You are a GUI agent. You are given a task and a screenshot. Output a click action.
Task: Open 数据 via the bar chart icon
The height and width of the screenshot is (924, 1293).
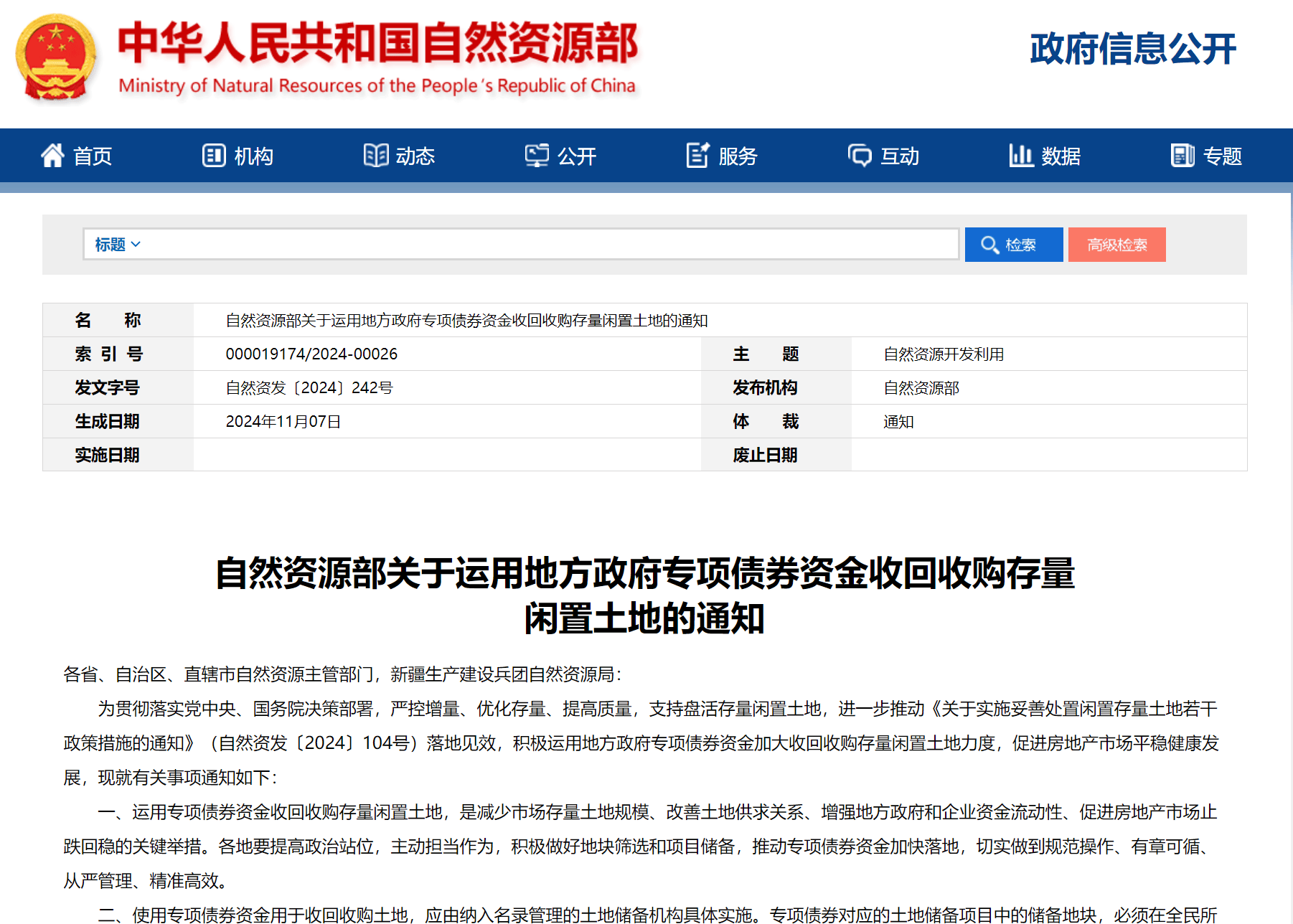coord(1021,156)
